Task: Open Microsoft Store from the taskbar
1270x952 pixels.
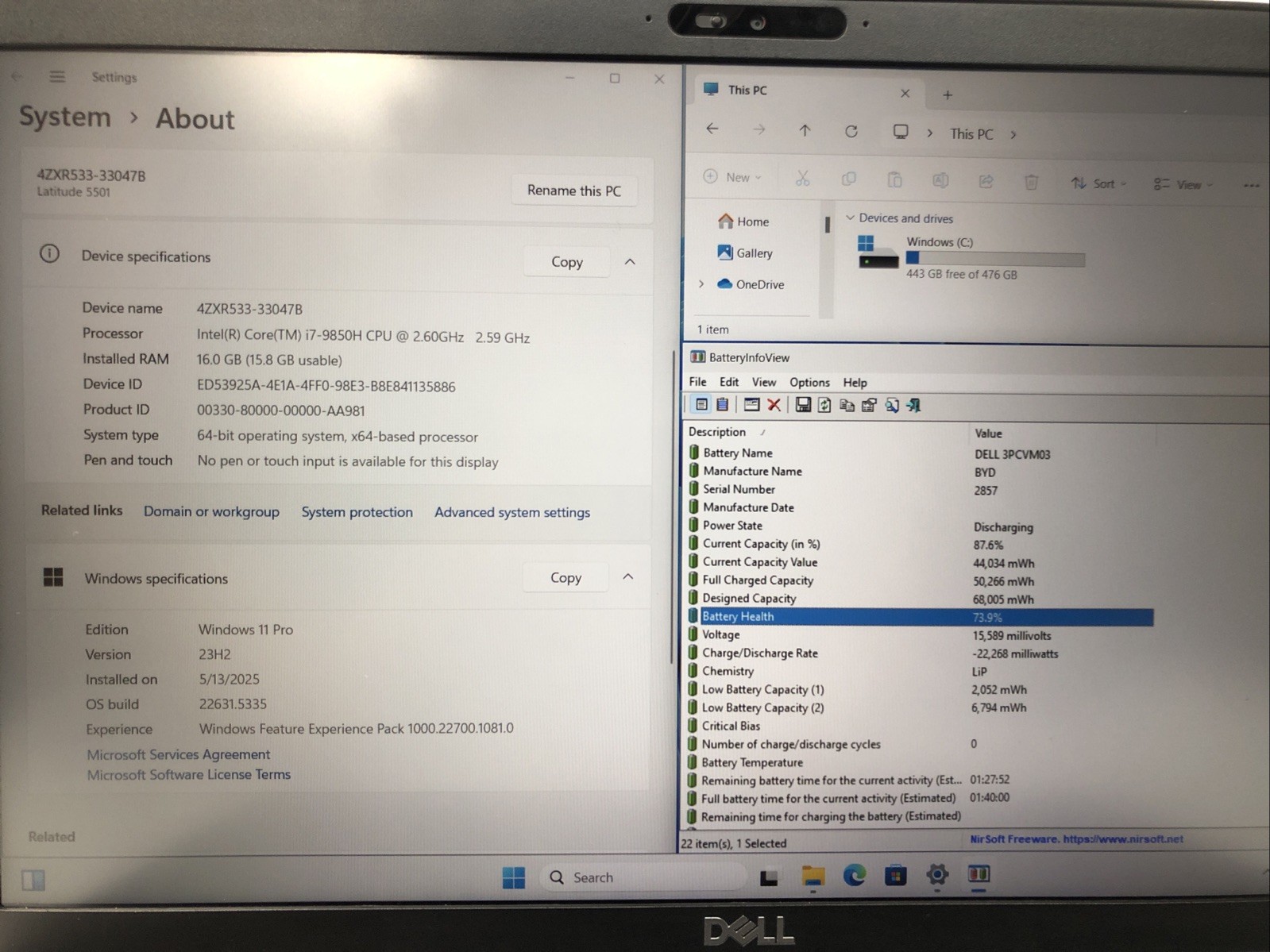Action: click(896, 875)
